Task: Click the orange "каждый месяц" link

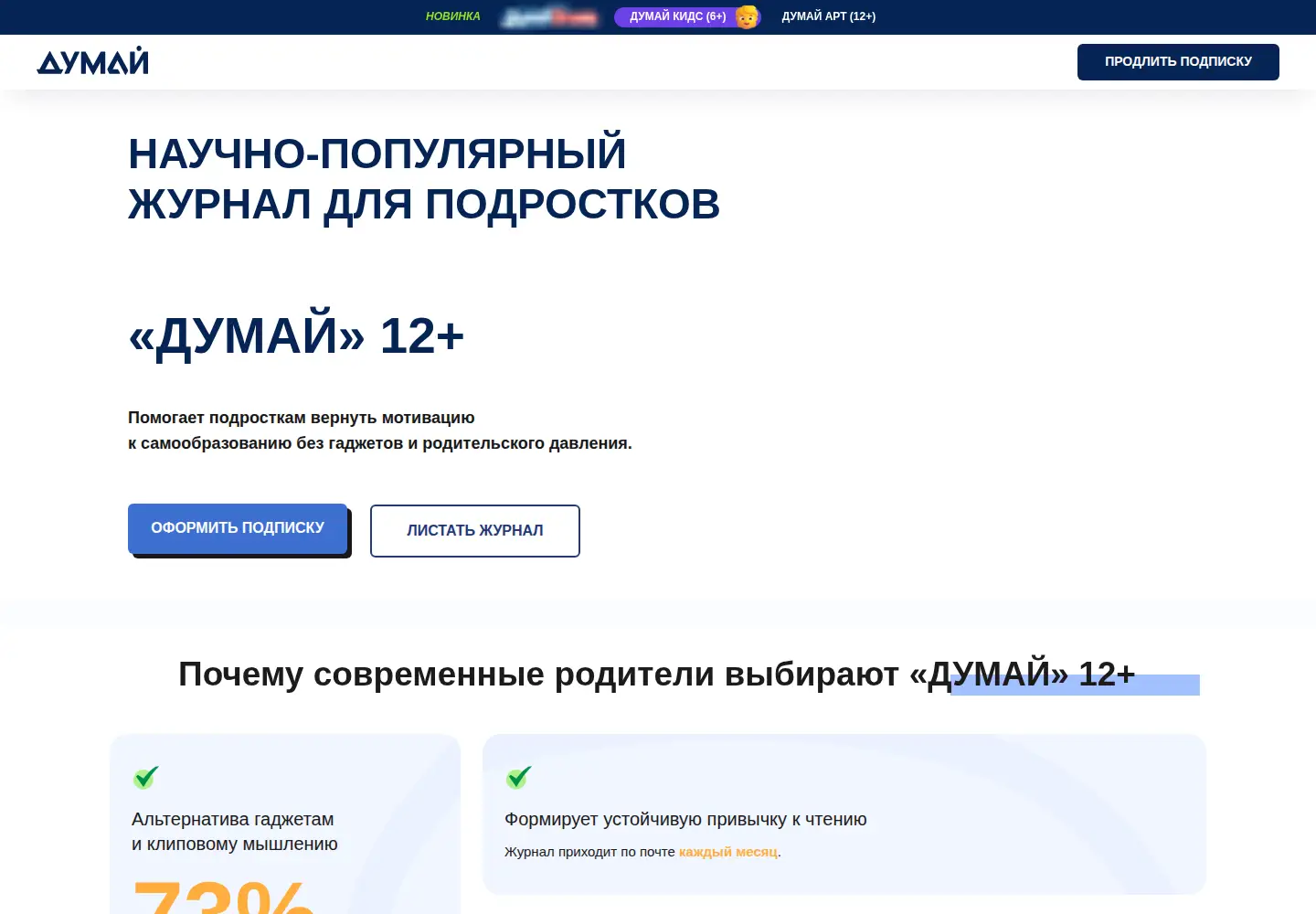Action: click(x=728, y=852)
